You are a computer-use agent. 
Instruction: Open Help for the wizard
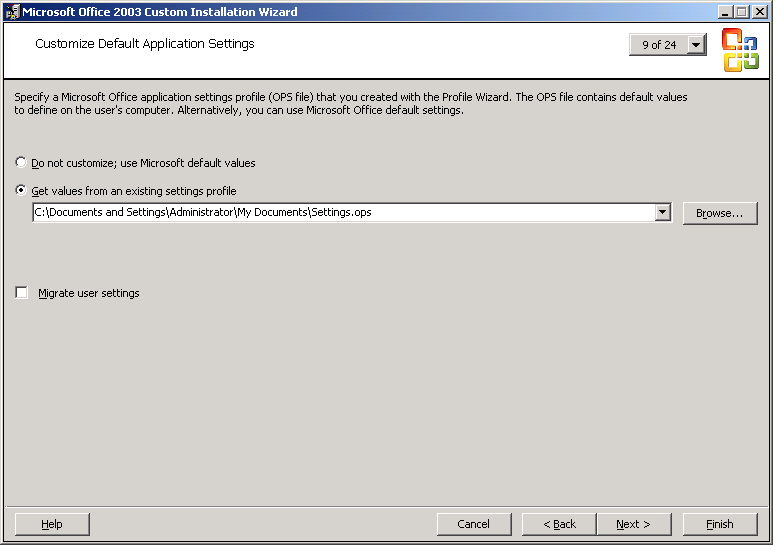point(52,524)
